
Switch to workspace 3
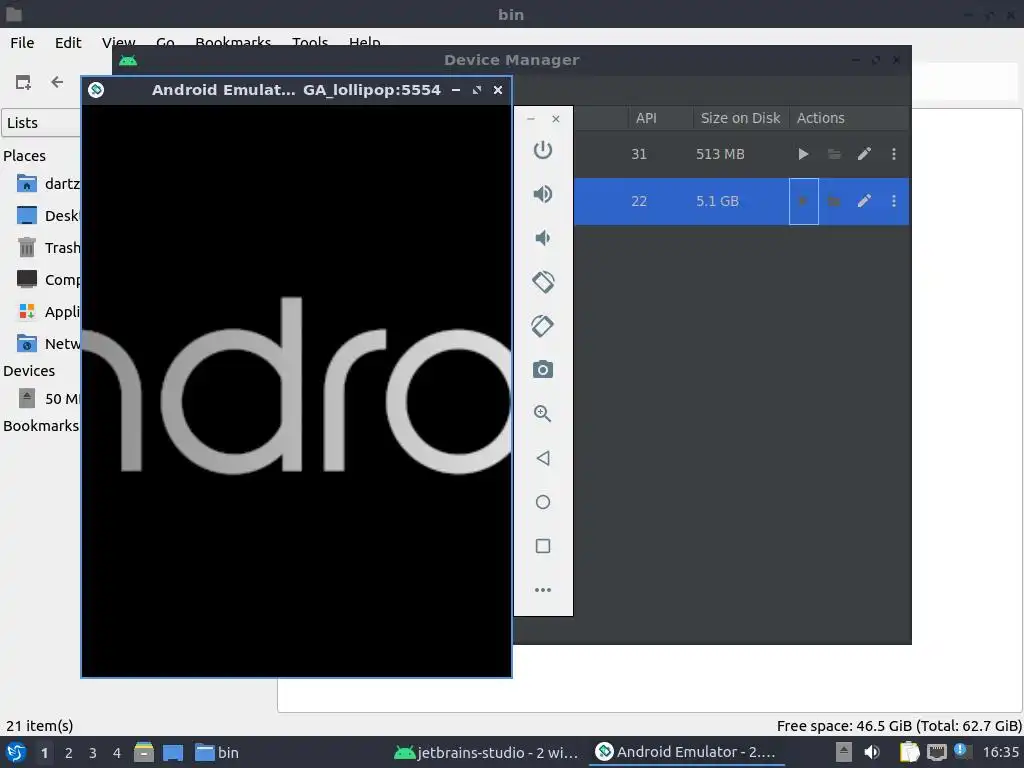(x=93, y=753)
